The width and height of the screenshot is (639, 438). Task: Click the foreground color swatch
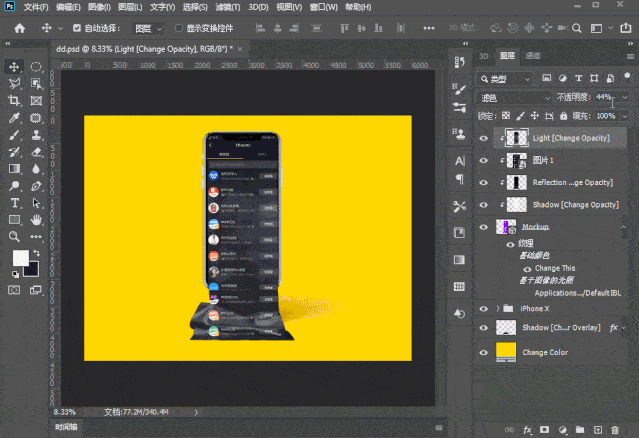(20, 258)
